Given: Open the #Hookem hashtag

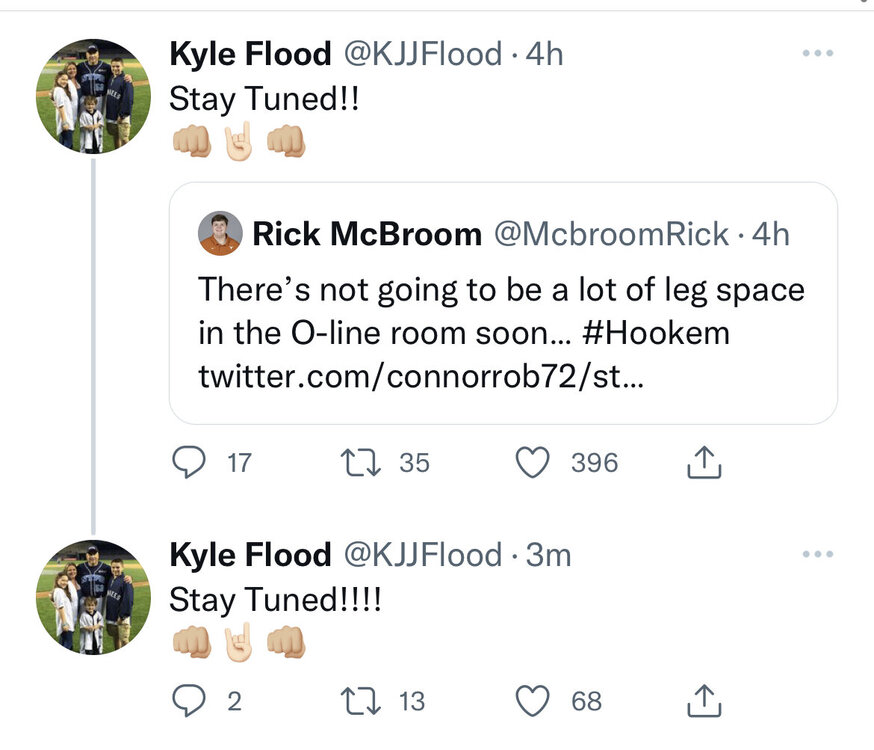Looking at the screenshot, I should pos(654,333).
